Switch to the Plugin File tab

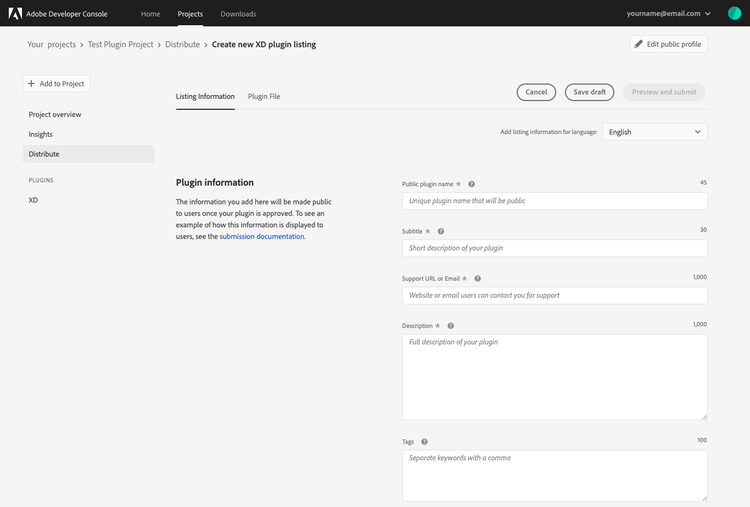tap(264, 97)
